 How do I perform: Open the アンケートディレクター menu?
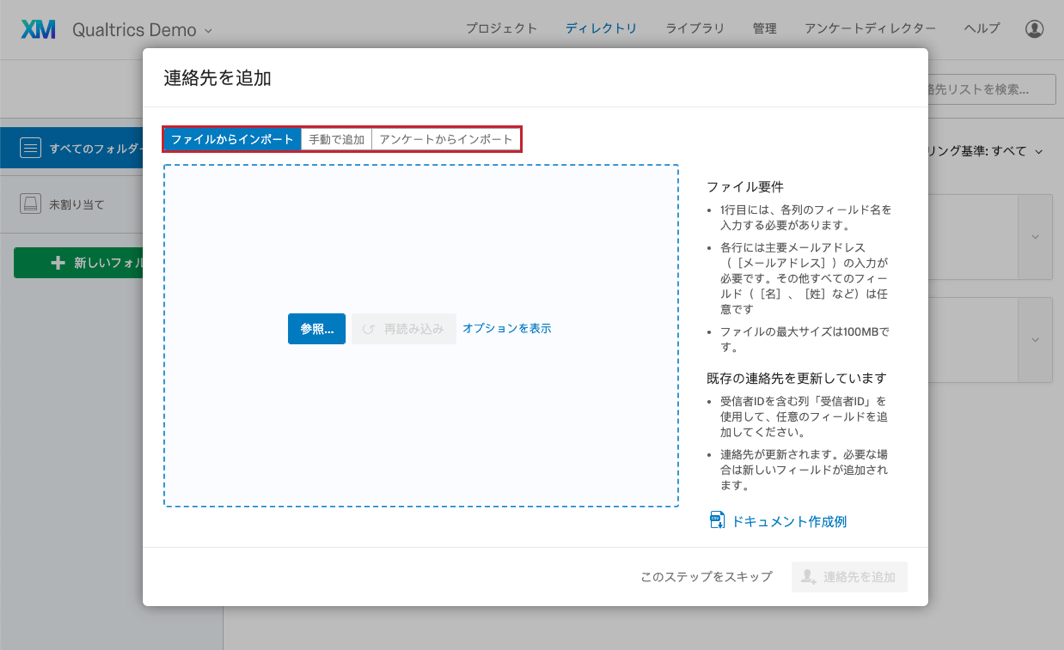[868, 29]
